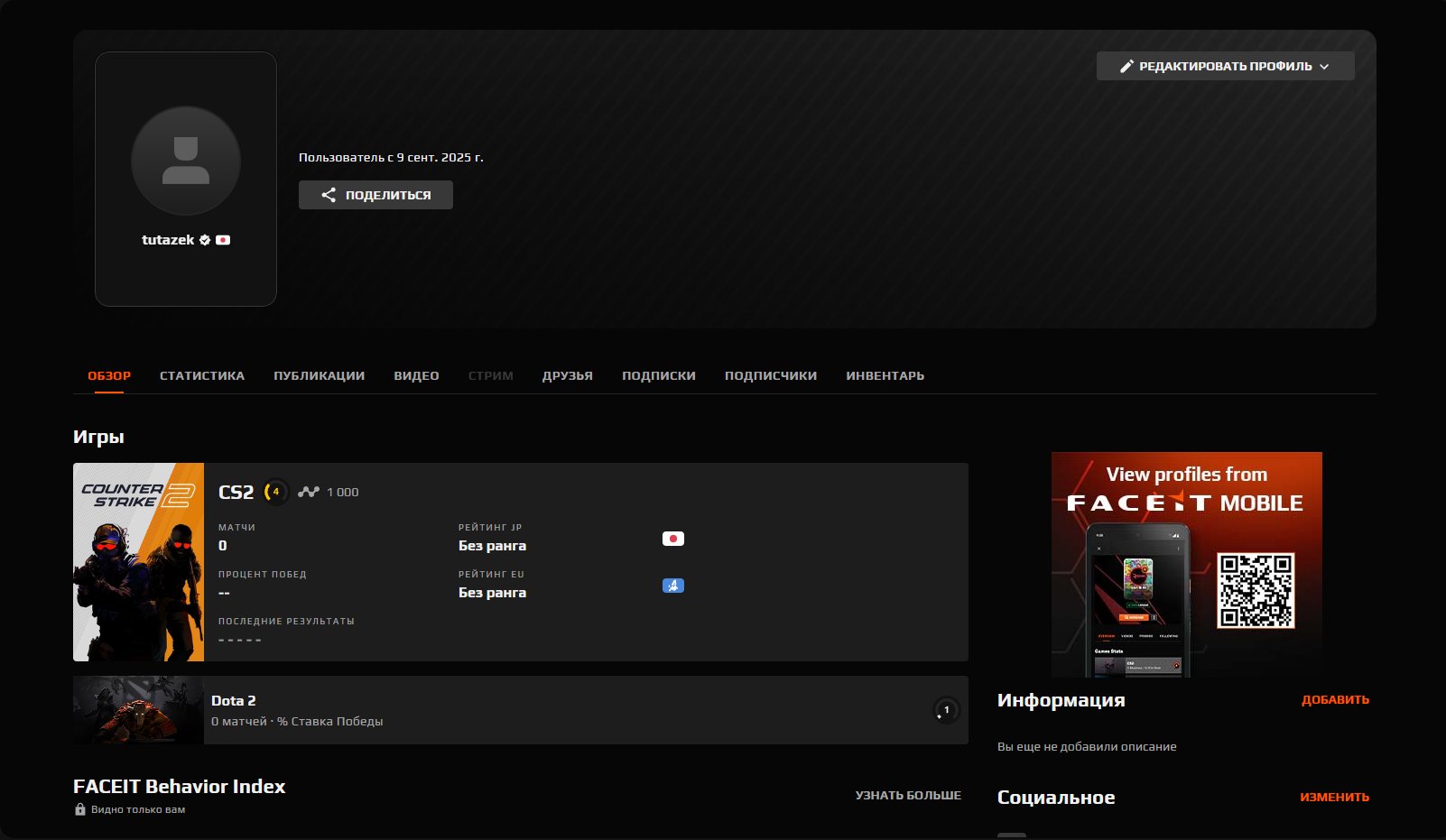Switch to the СТАТИСТИКА tab
Screen dimensions: 1446x840
(x=202, y=375)
